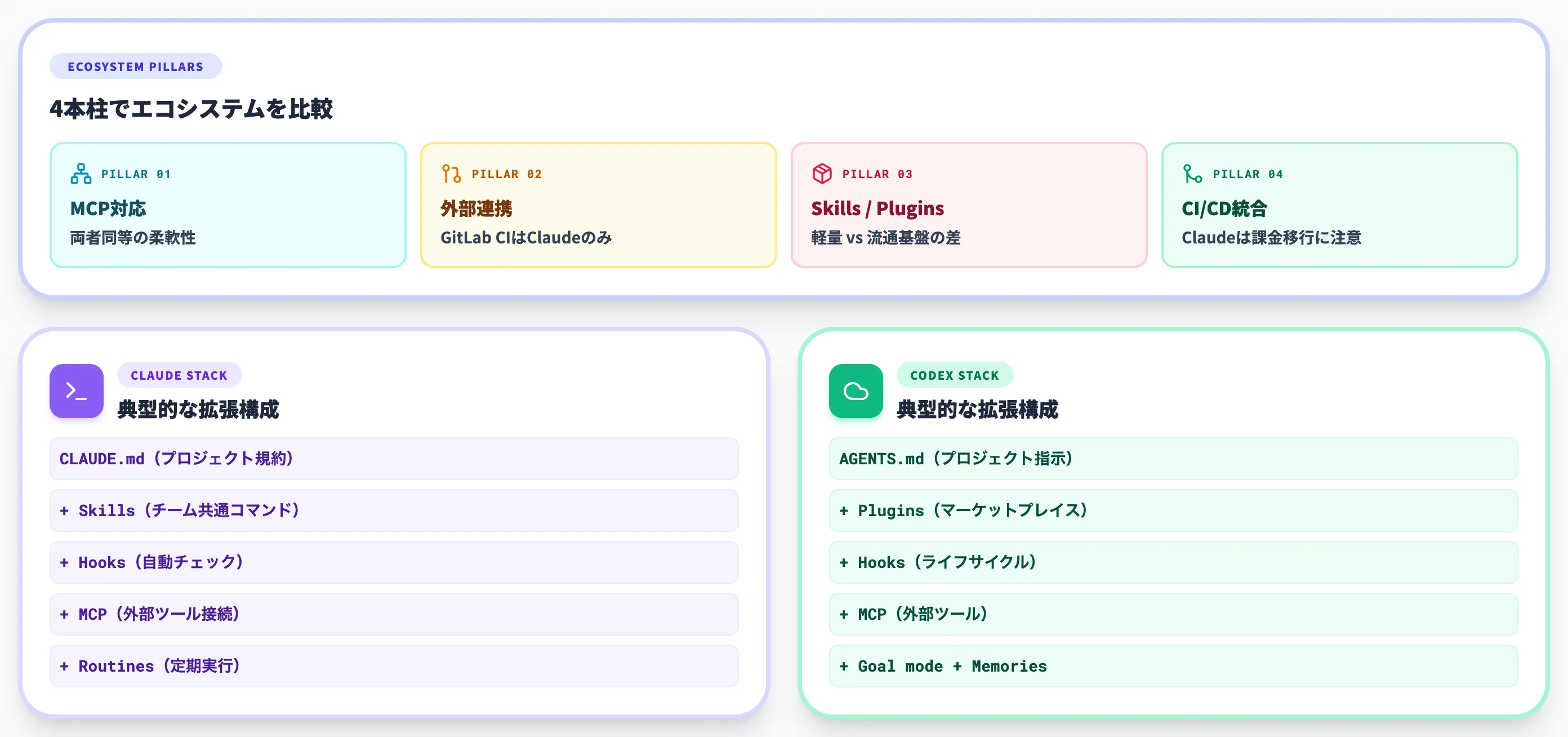Select the Hooks（自動チェック）row
The height and width of the screenshot is (737, 1568).
[x=394, y=562]
